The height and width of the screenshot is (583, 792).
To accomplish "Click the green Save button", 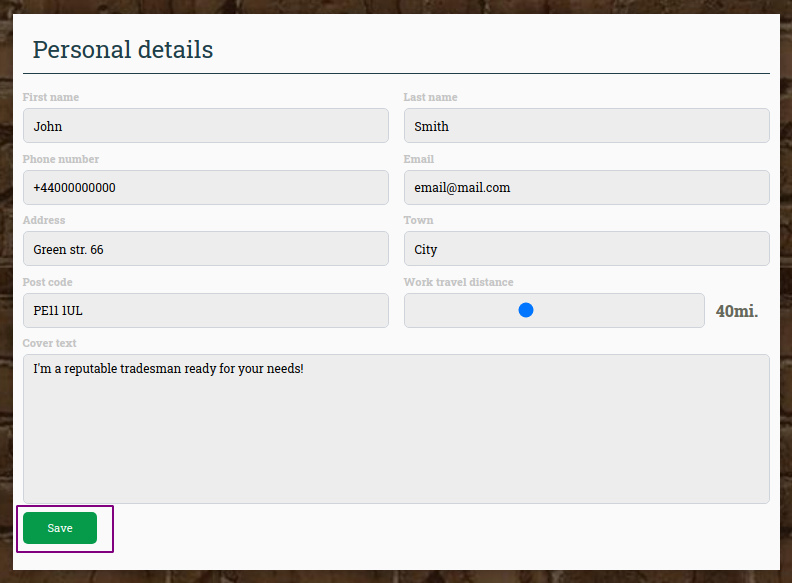I will pos(60,528).
